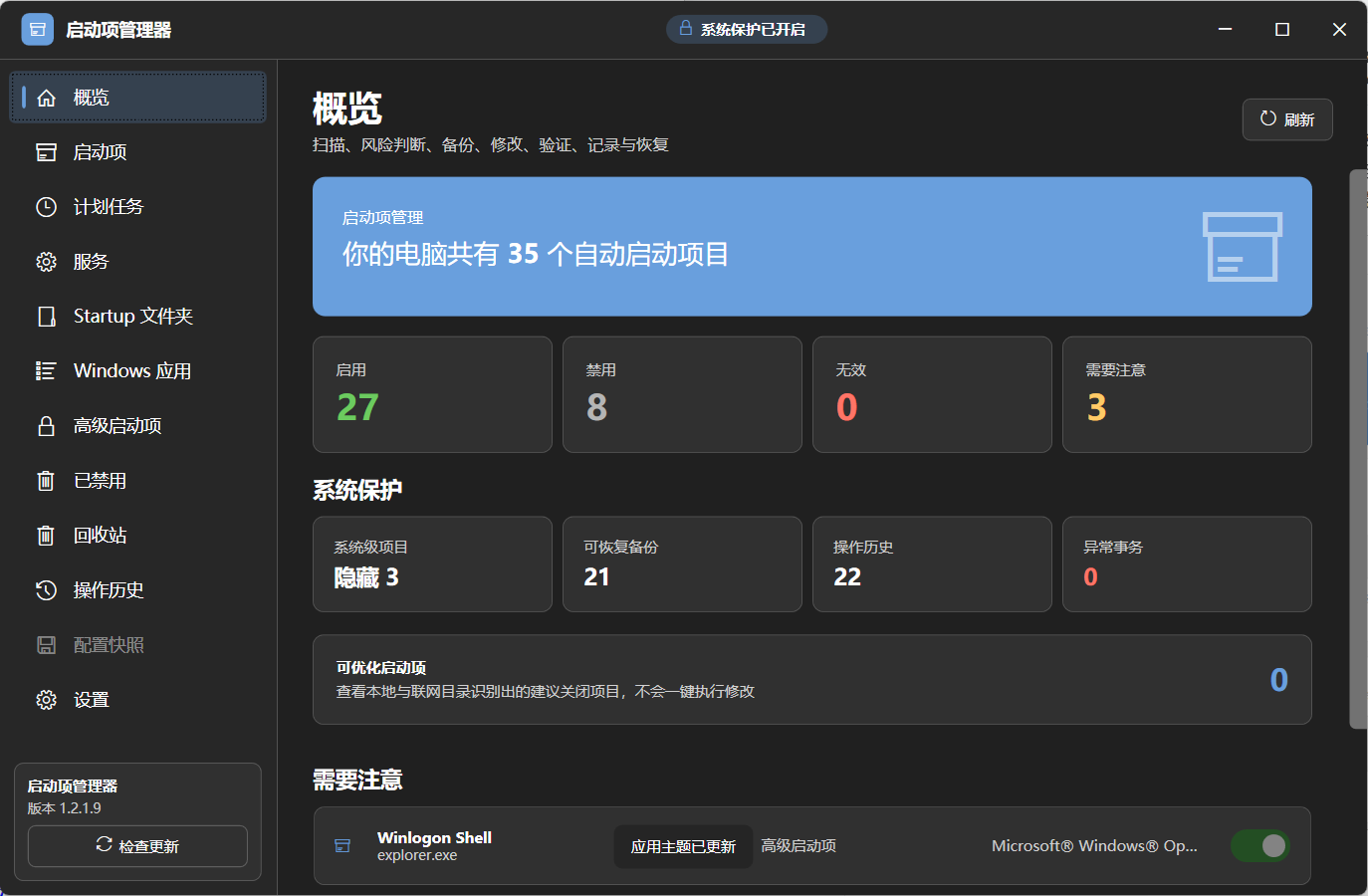The height and width of the screenshot is (896, 1368).
Task: Click the clock icon for 计划任务
Action: point(46,207)
